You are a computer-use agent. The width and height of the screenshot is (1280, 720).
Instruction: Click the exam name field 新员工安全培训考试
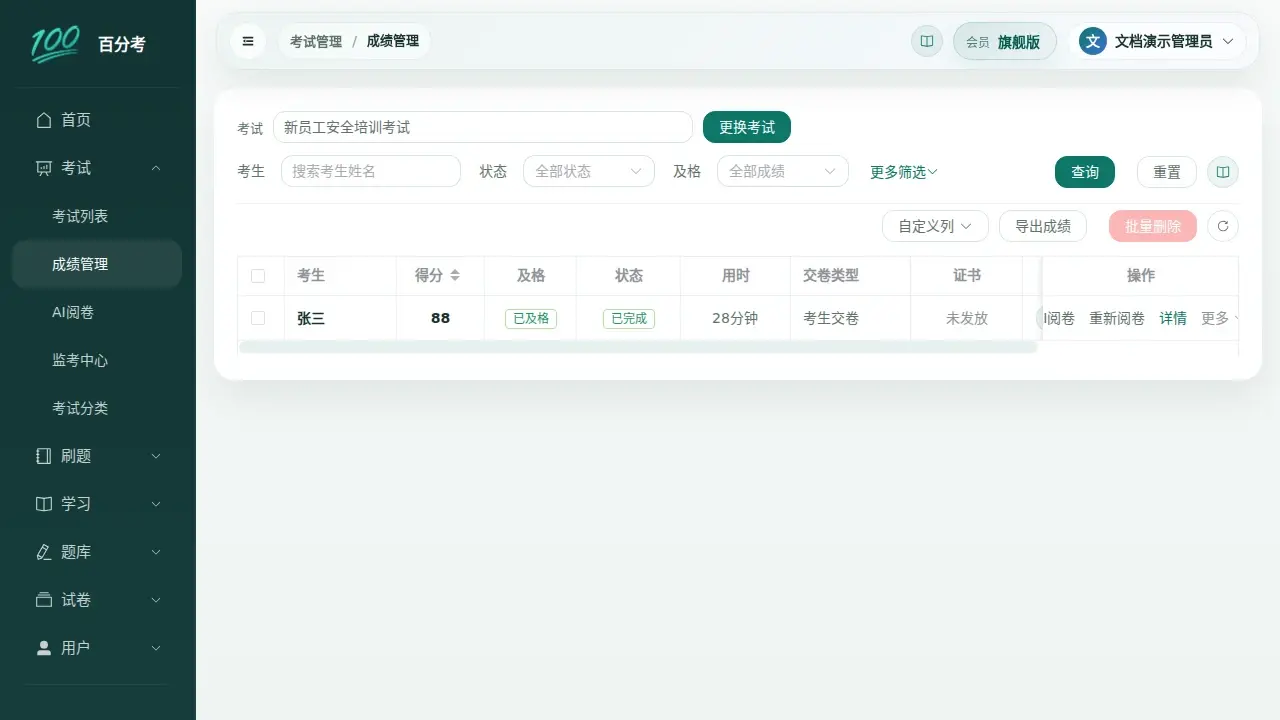pyautogui.click(x=483, y=127)
